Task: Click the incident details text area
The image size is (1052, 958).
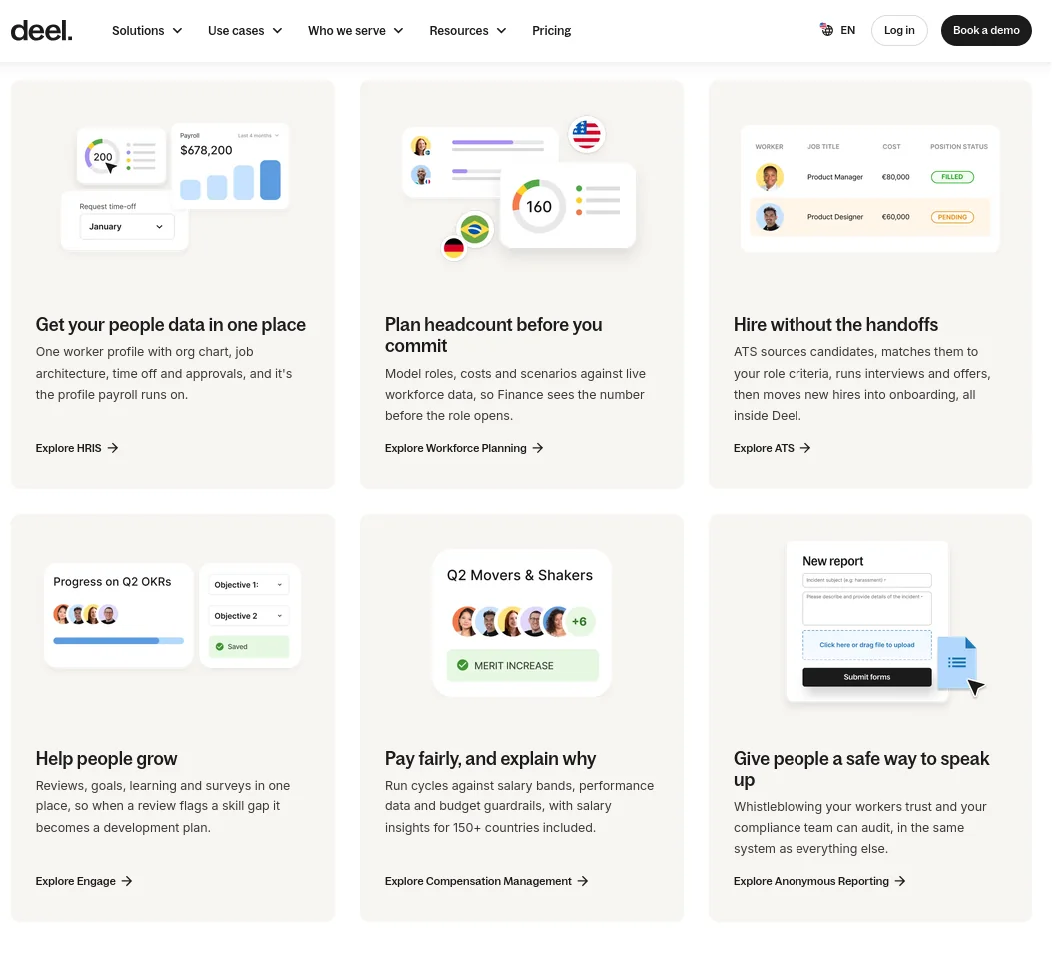Action: (x=867, y=608)
